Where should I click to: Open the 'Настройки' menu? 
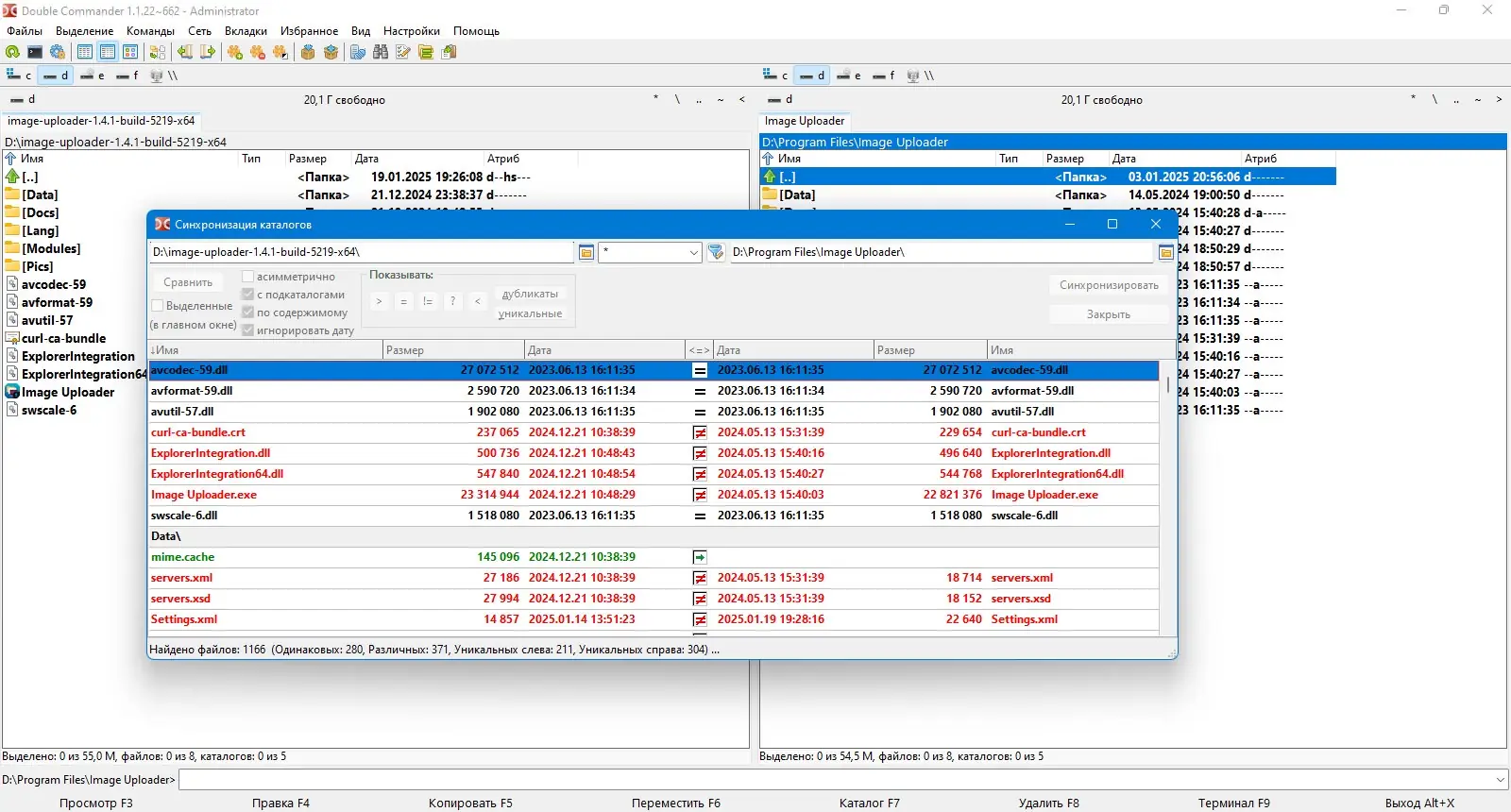pyautogui.click(x=411, y=31)
